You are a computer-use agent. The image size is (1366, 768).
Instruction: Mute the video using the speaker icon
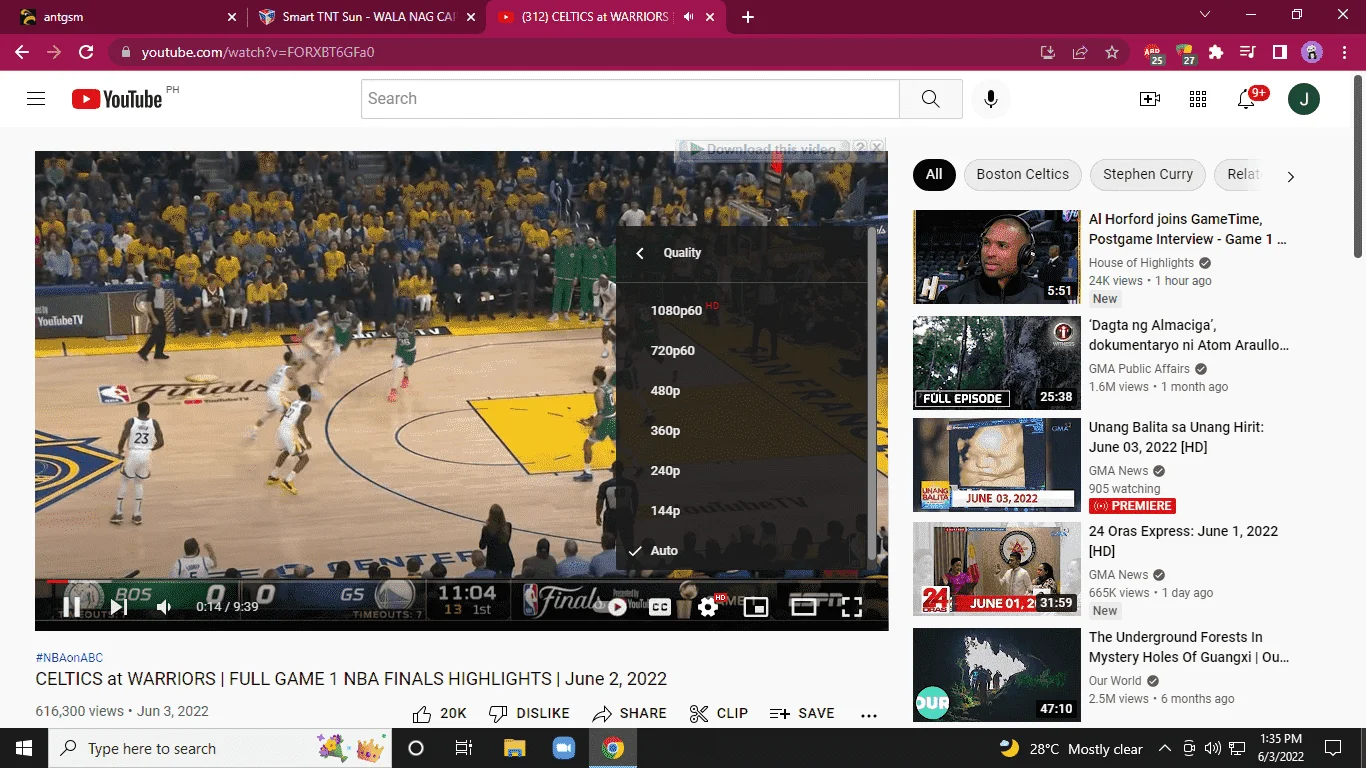coord(164,606)
